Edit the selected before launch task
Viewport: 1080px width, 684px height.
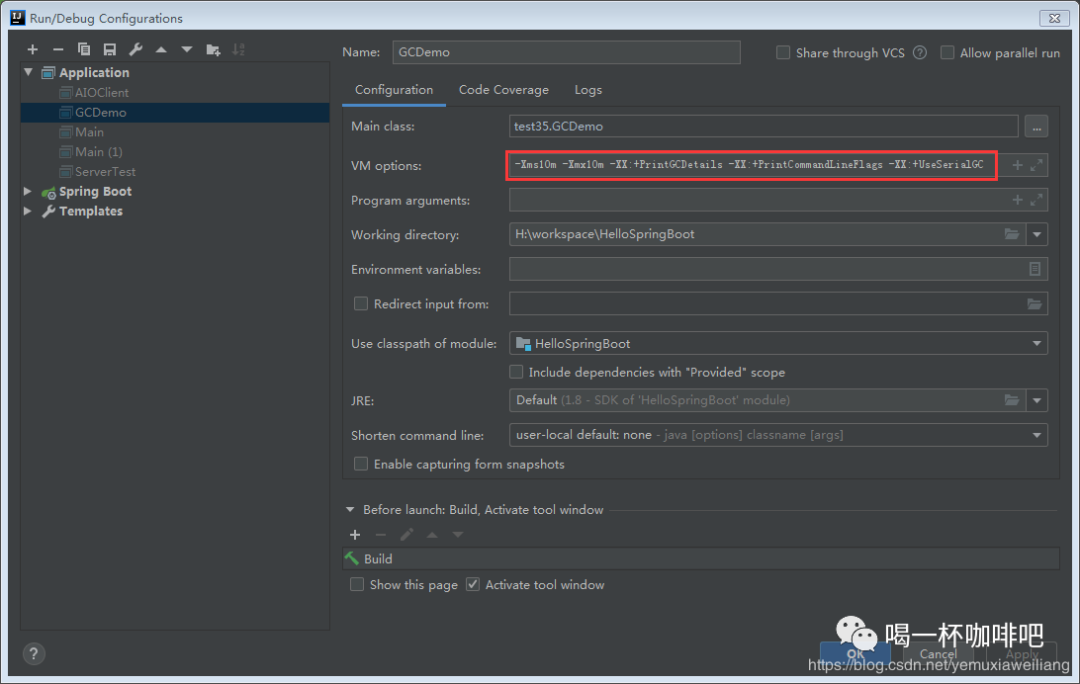tap(406, 535)
